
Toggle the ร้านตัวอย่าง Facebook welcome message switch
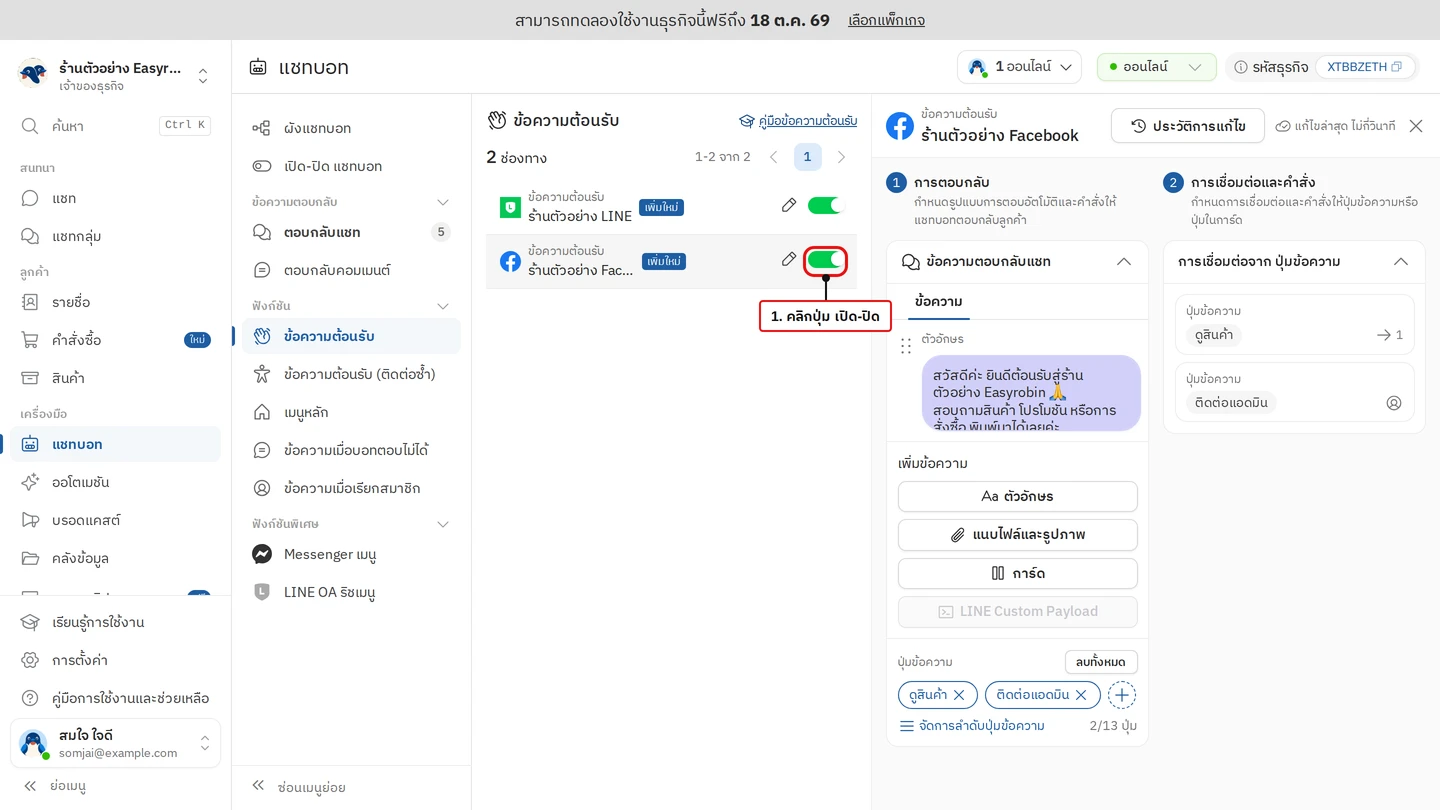(x=826, y=260)
